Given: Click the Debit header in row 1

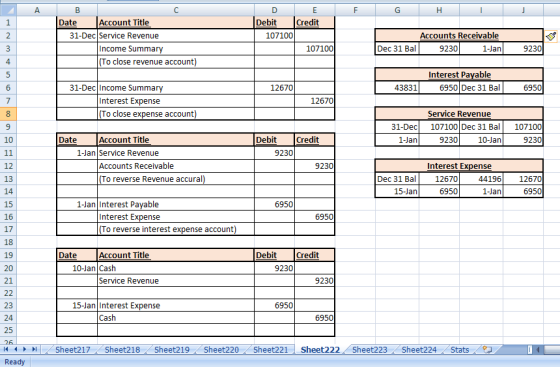Looking at the screenshot, I should tap(274, 22).
